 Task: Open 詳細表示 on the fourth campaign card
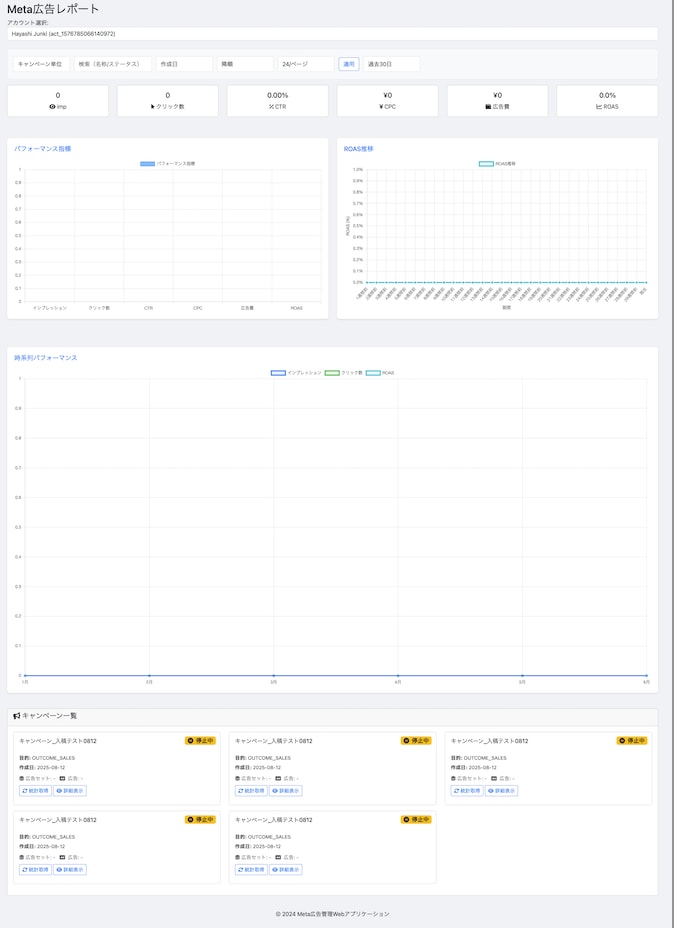(x=70, y=869)
